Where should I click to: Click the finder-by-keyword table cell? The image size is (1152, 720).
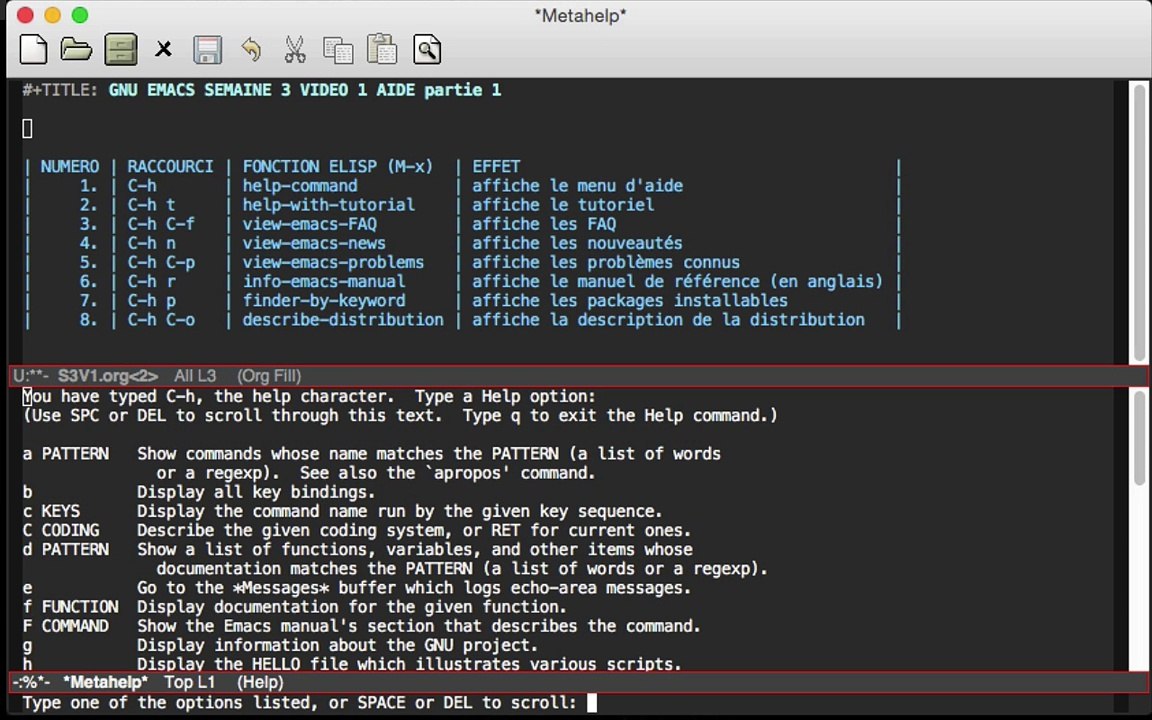coord(323,300)
